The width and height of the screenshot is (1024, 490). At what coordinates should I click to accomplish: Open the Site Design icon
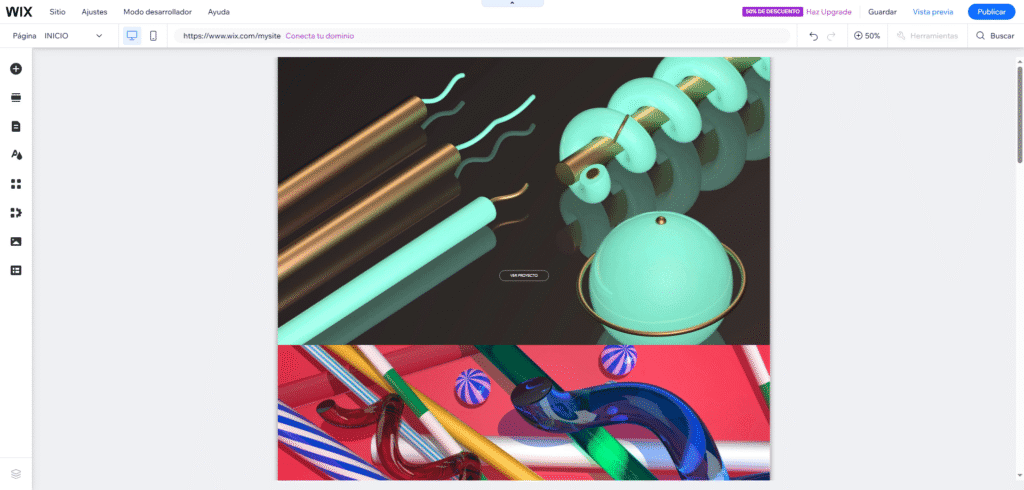[x=16, y=155]
